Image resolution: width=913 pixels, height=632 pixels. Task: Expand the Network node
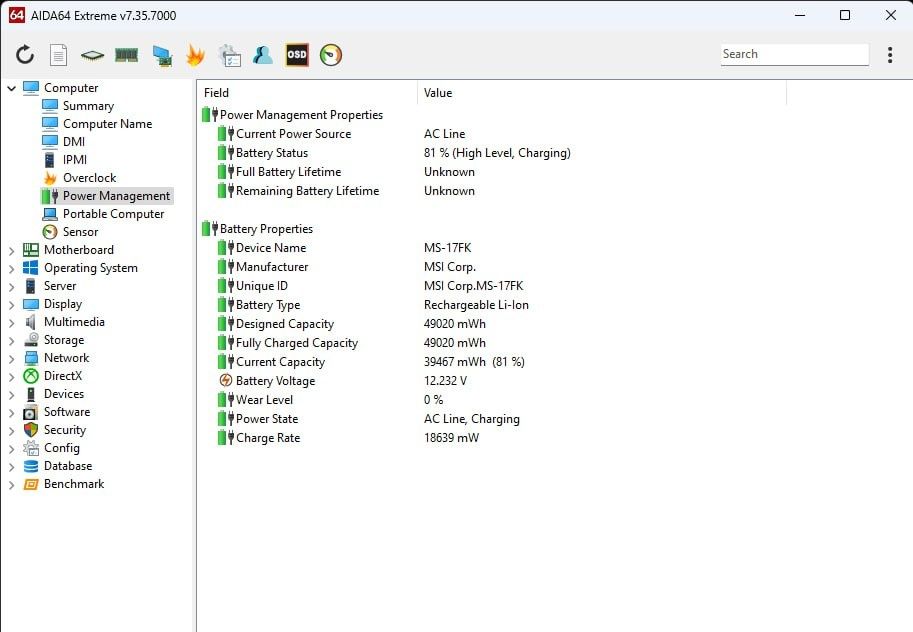[x=11, y=359]
